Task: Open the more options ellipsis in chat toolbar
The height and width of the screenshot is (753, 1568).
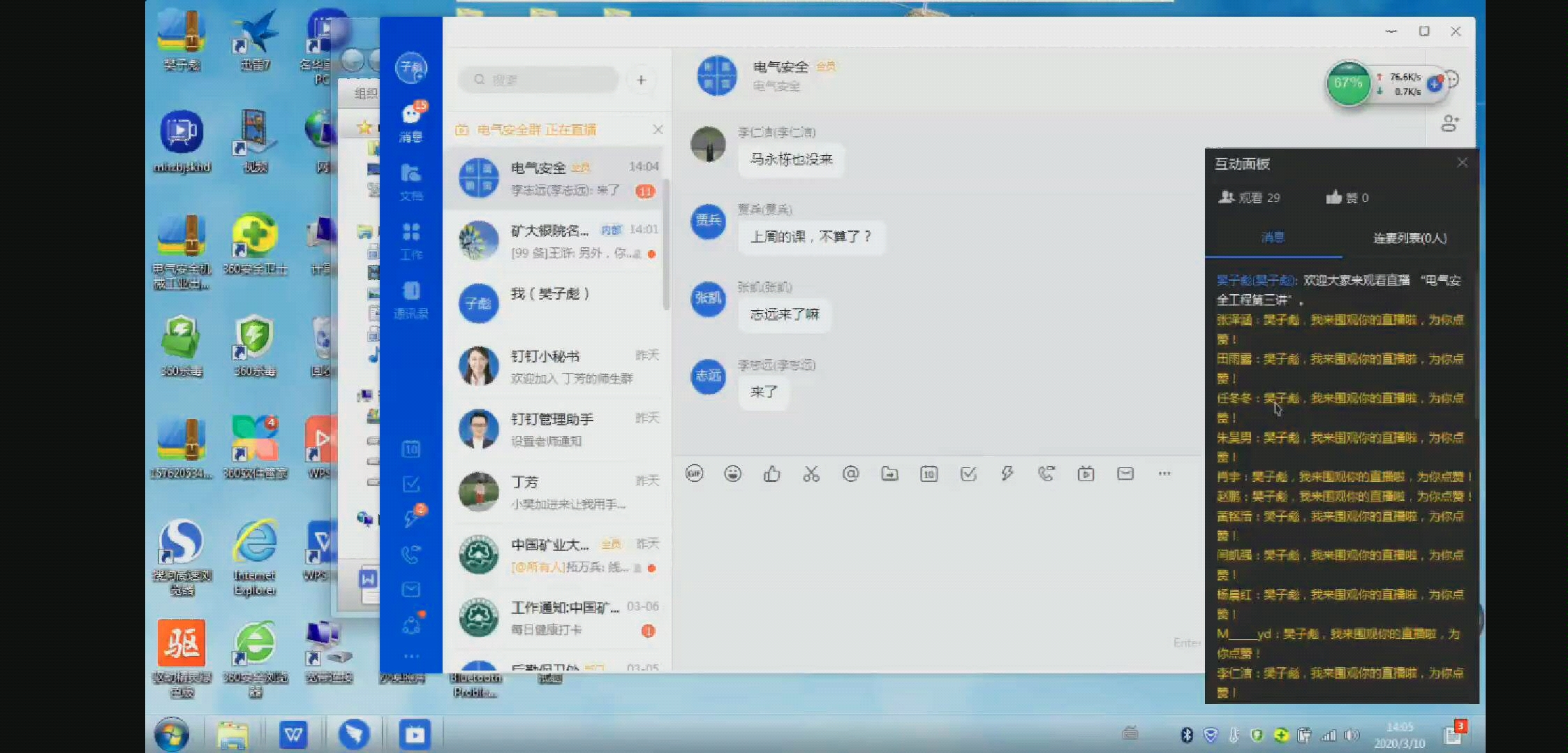Action: 1164,474
